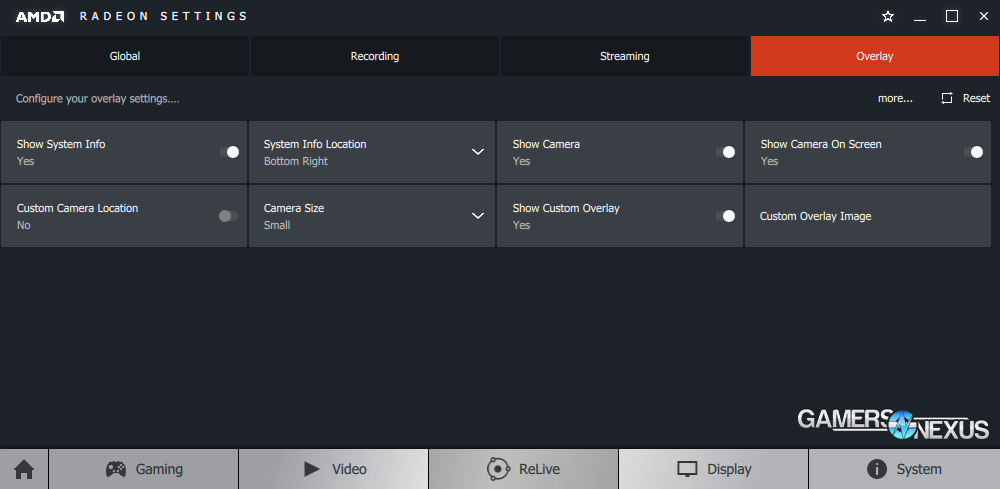Click the System label in bottom bar
The width and height of the screenshot is (1000, 489).
coord(919,469)
